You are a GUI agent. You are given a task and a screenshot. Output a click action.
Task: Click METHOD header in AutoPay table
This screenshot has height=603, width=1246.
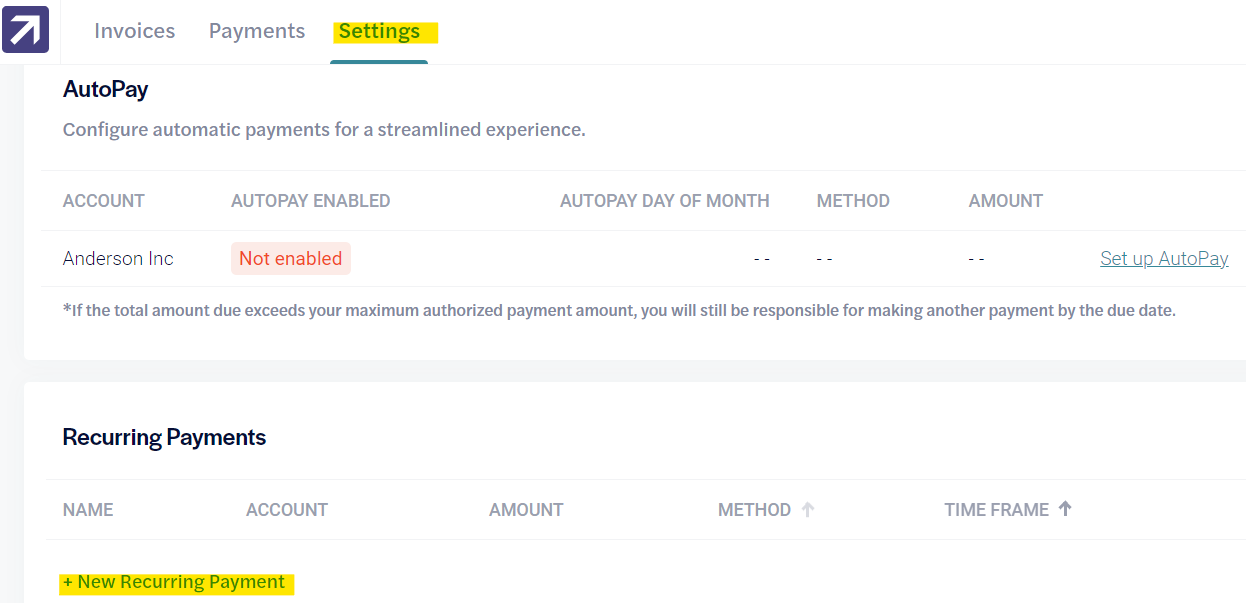coord(853,201)
